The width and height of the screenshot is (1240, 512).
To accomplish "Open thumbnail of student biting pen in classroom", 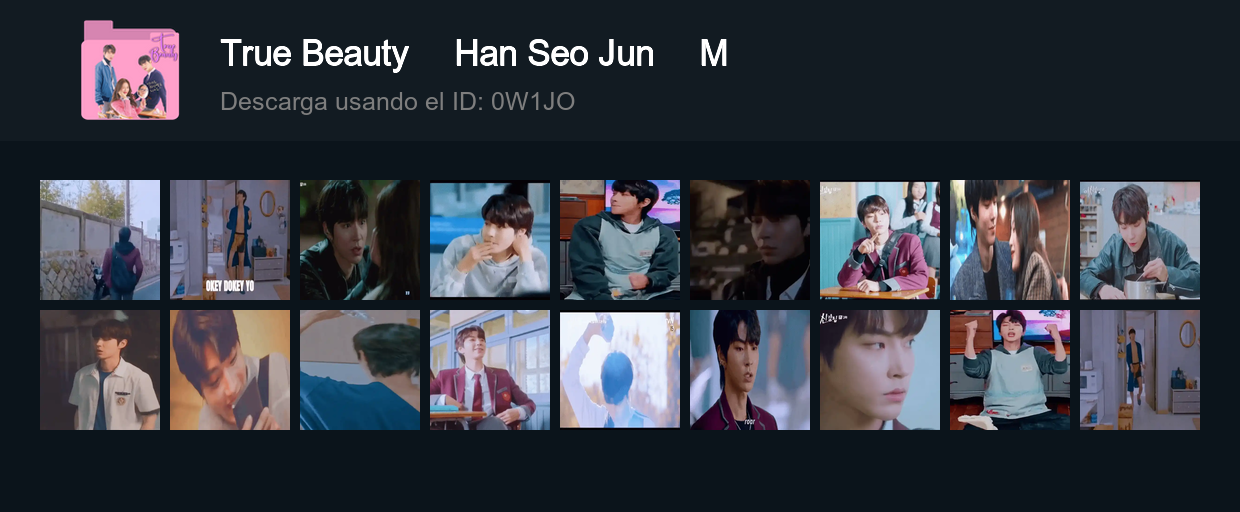I will point(880,240).
